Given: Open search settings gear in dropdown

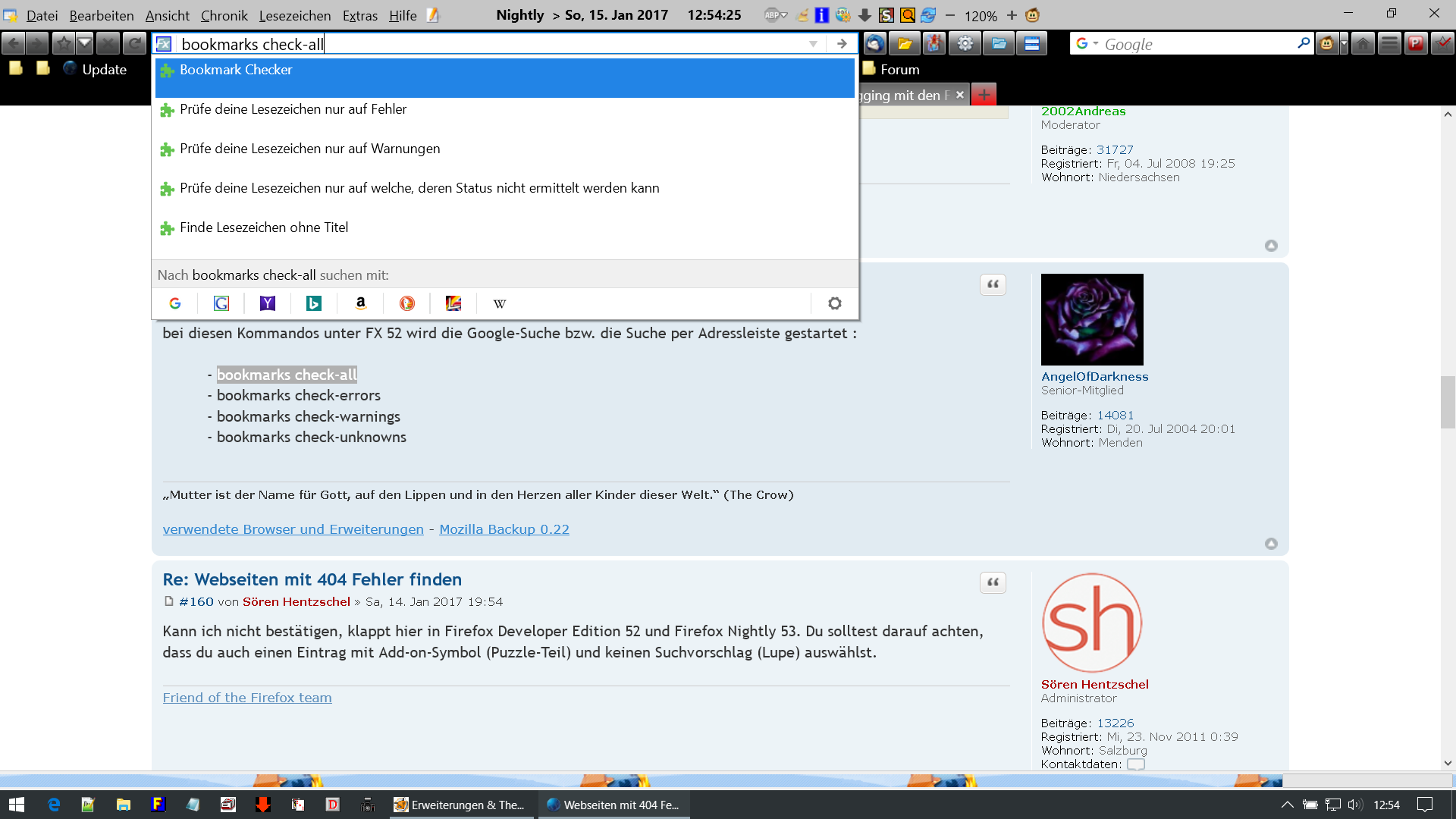Looking at the screenshot, I should [x=835, y=303].
